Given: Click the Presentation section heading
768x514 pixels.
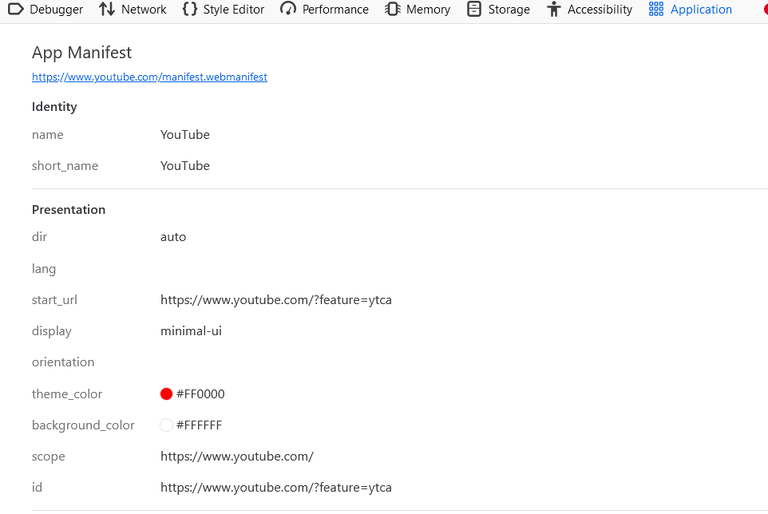Looking at the screenshot, I should 69,210.
